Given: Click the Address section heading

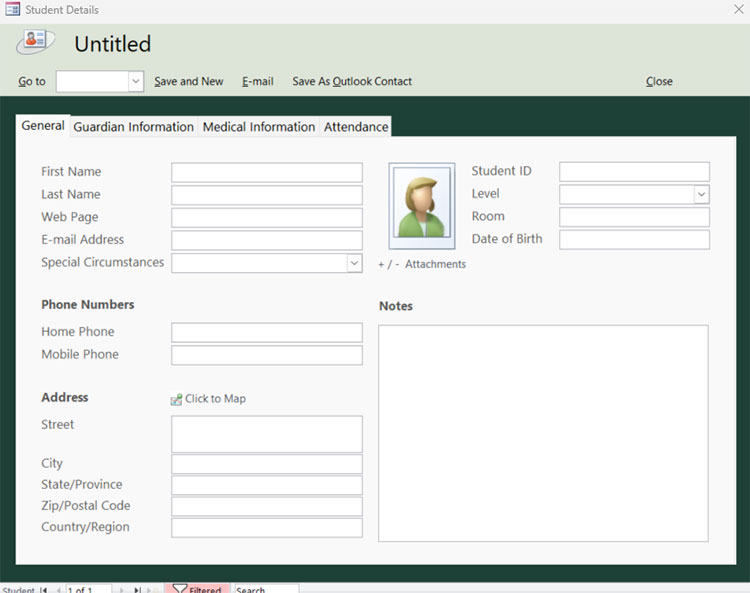Looking at the screenshot, I should (65, 397).
